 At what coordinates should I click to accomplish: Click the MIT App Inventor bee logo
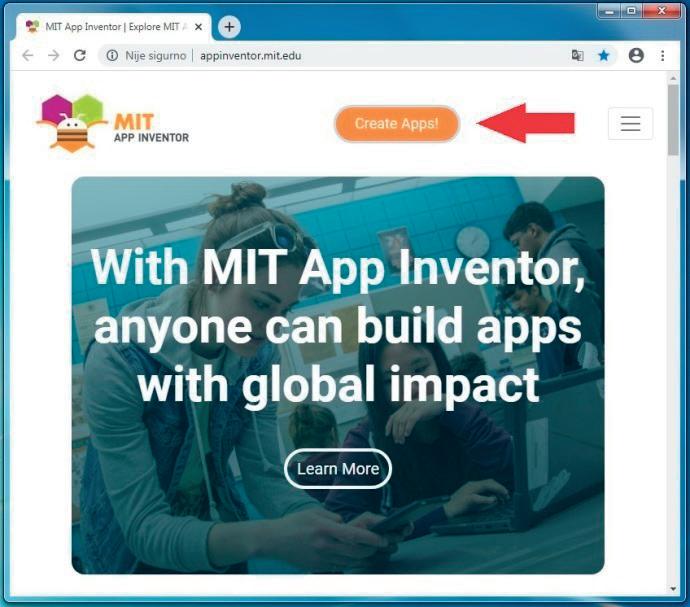(113, 123)
